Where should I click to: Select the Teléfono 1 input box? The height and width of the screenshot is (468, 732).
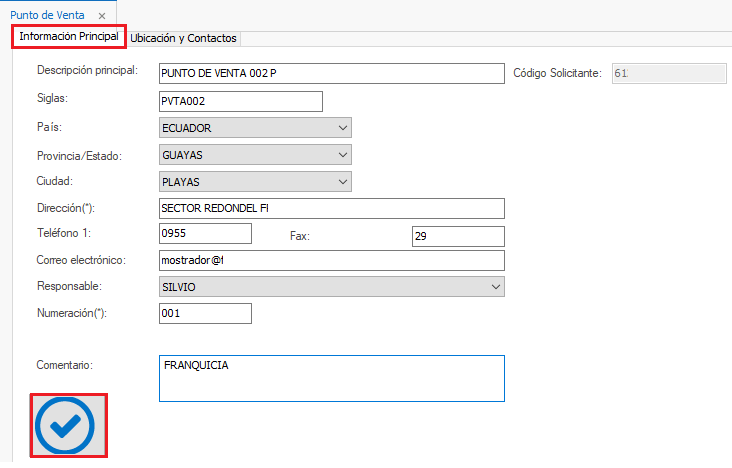(x=205, y=234)
